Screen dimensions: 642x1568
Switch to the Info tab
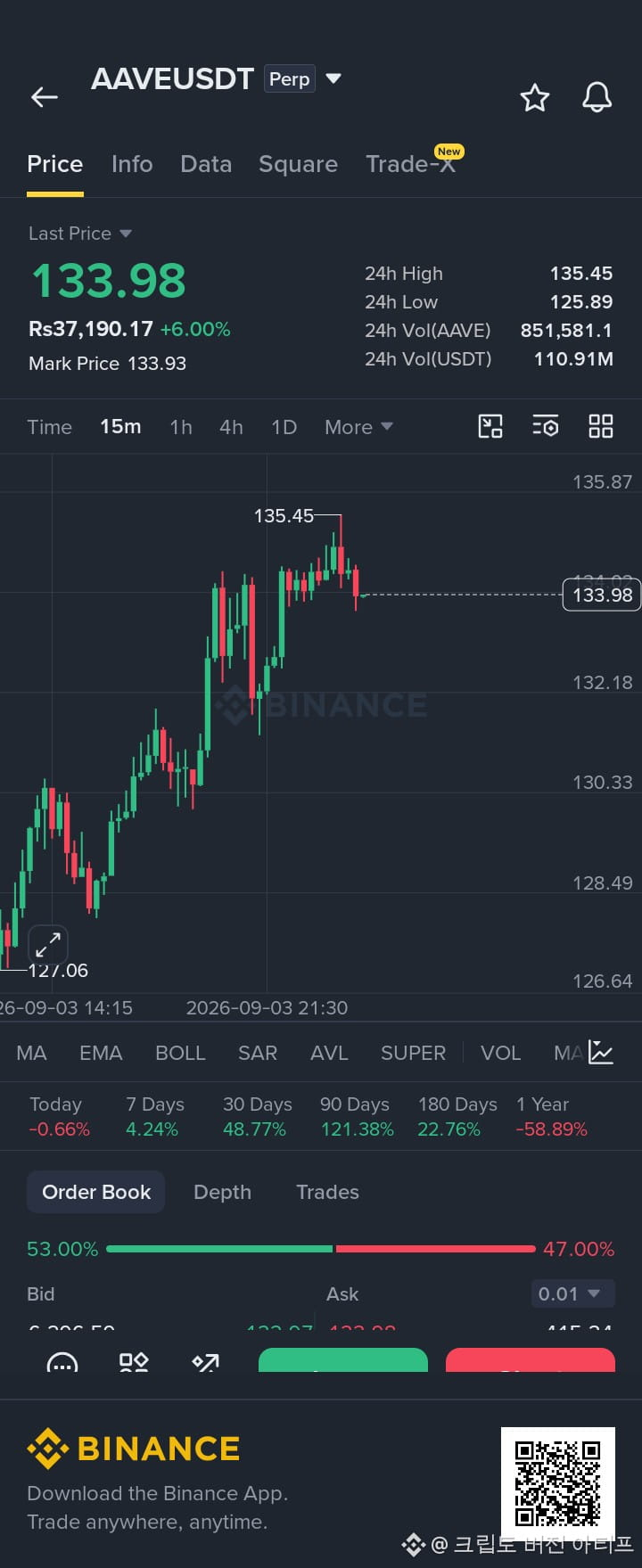tap(132, 164)
